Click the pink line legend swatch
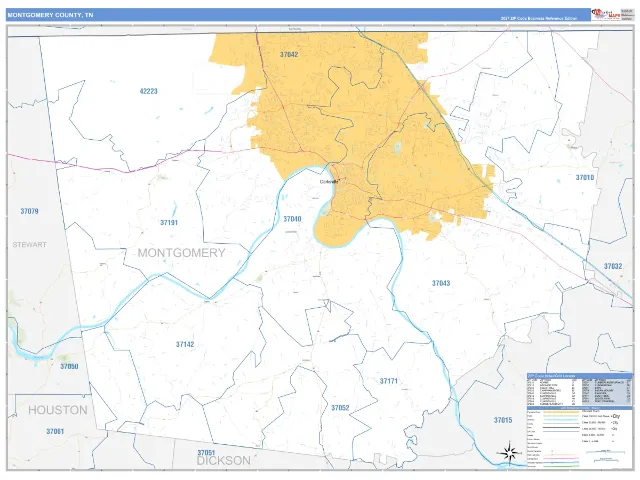The width and height of the screenshot is (640, 480). tap(561, 458)
